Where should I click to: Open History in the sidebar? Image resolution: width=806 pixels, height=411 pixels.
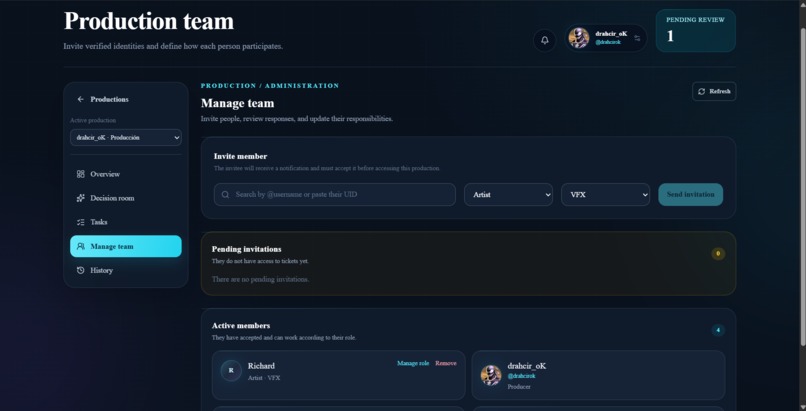(126, 270)
